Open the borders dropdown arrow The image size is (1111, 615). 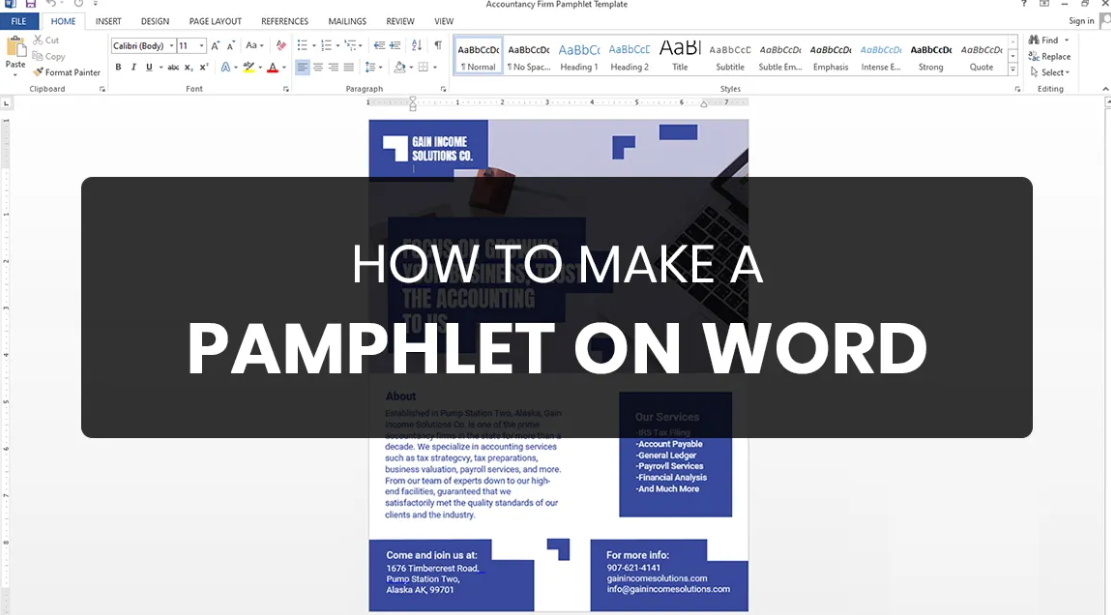coord(434,68)
